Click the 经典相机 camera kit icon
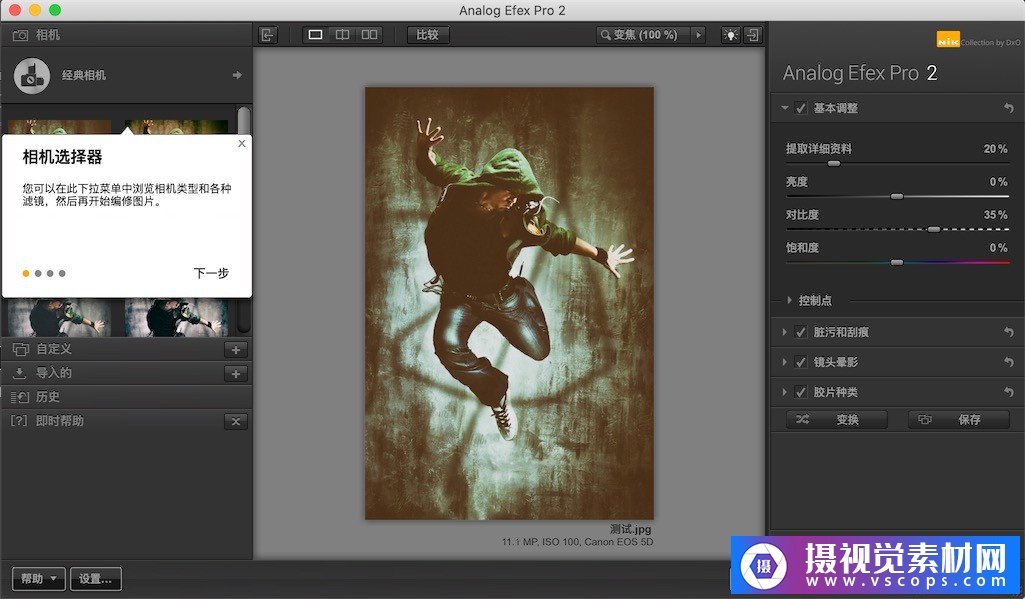This screenshot has width=1025, height=599. click(x=32, y=75)
